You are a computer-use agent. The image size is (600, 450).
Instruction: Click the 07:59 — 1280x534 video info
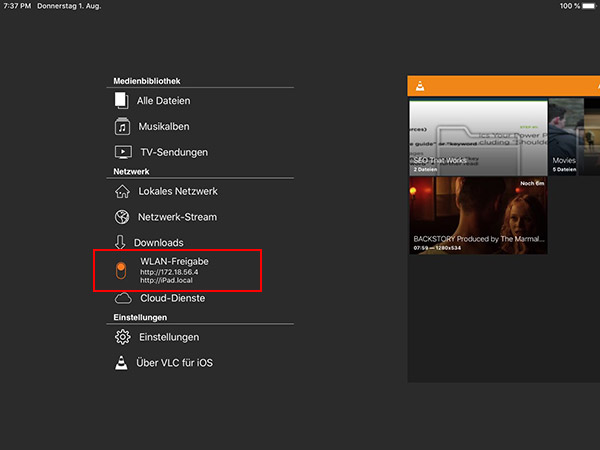coord(437,248)
